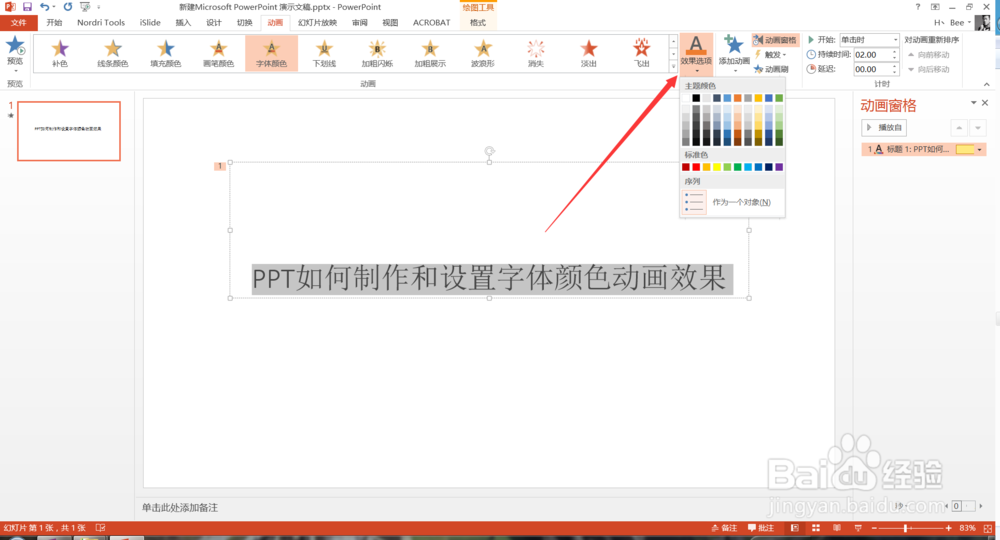The image size is (1000, 540).
Task: Switch to reading view in status bar
Action: point(837,528)
